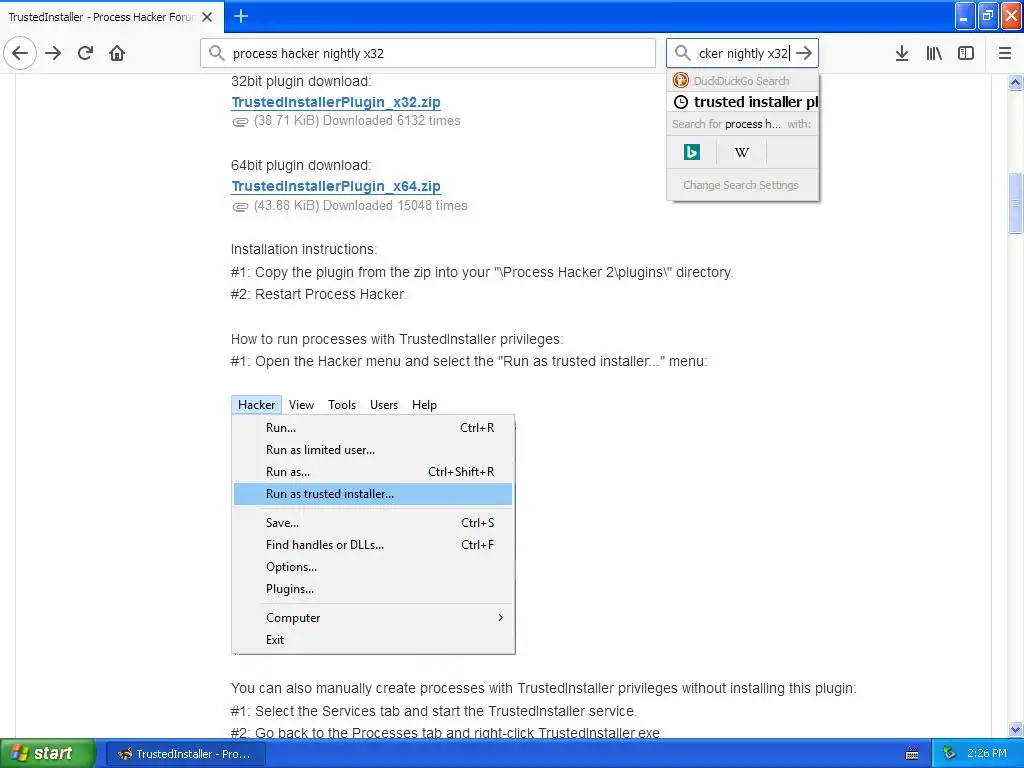Download TrustedInstallerPlugin_x32.zip
Viewport: 1024px width, 768px height.
pyautogui.click(x=336, y=102)
